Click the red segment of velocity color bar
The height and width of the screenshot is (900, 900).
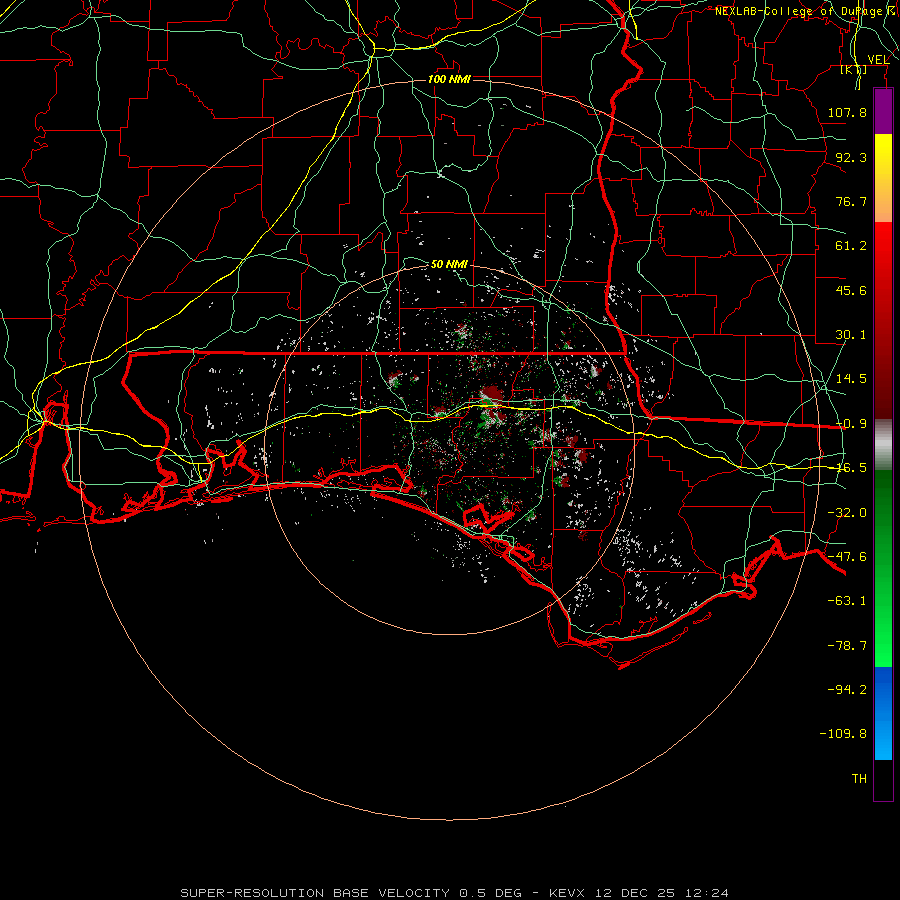(883, 320)
